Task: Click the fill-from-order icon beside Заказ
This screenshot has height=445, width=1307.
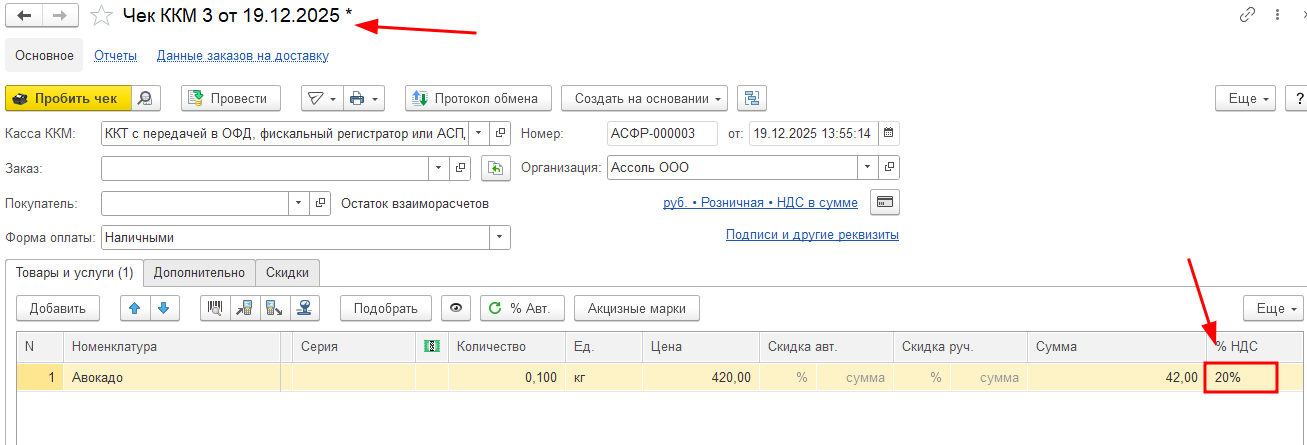Action: tap(495, 168)
